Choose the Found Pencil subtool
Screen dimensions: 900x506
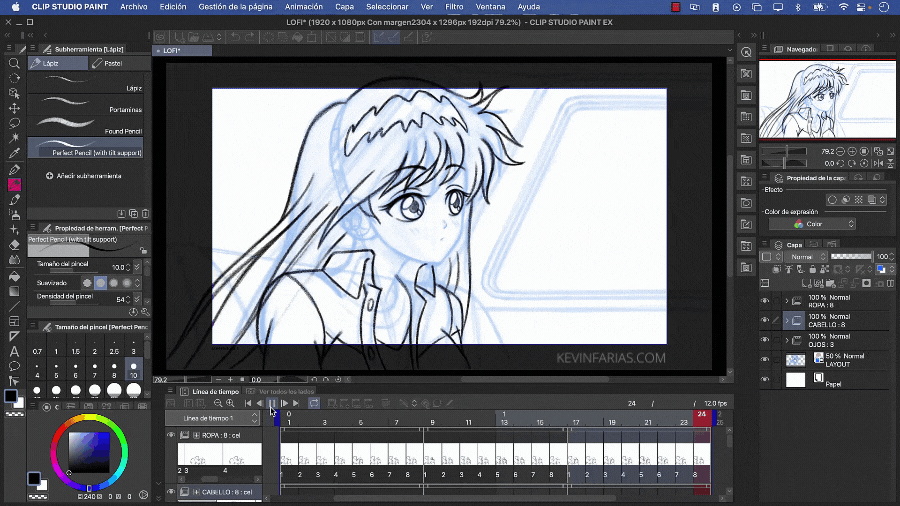pyautogui.click(x=85, y=126)
